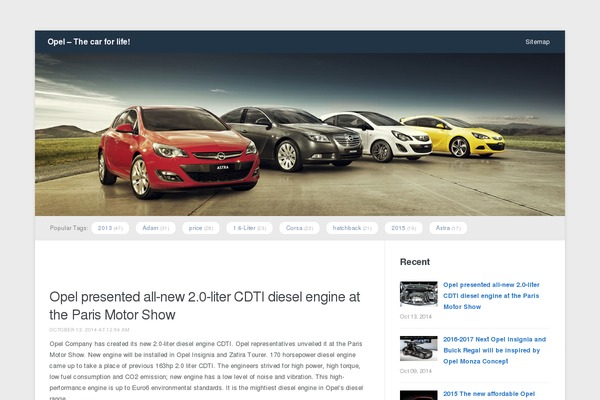Select the price popular tag

point(201,228)
